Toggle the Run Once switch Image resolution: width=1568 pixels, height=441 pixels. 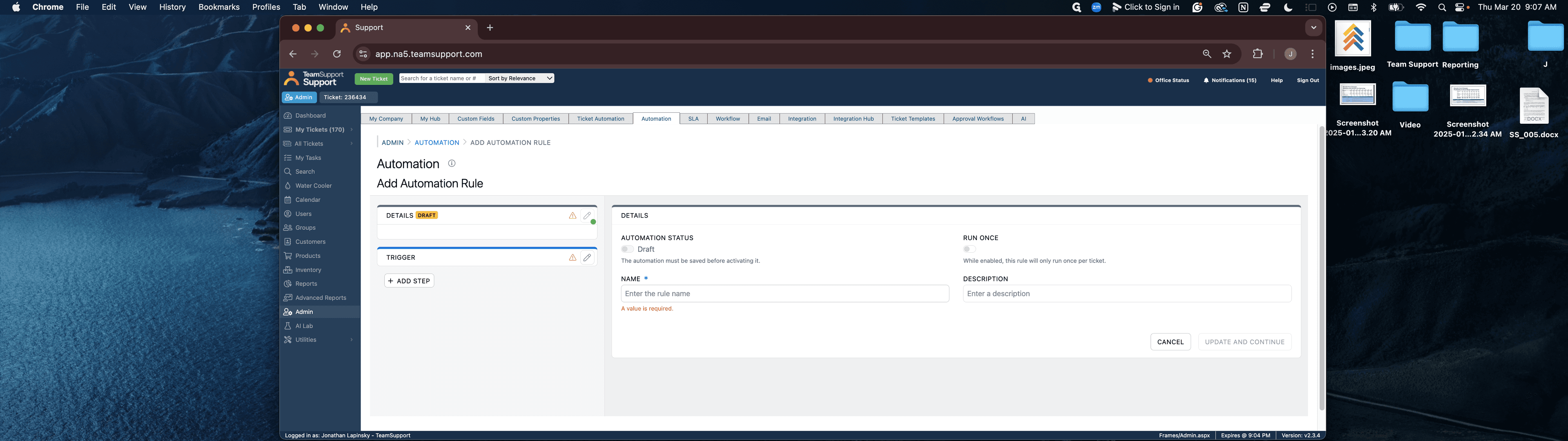click(x=969, y=249)
